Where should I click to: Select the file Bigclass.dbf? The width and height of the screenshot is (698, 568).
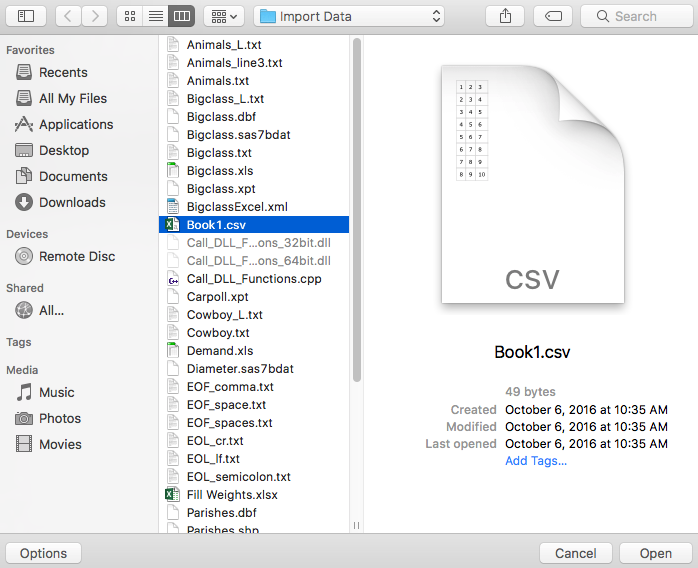point(254,117)
